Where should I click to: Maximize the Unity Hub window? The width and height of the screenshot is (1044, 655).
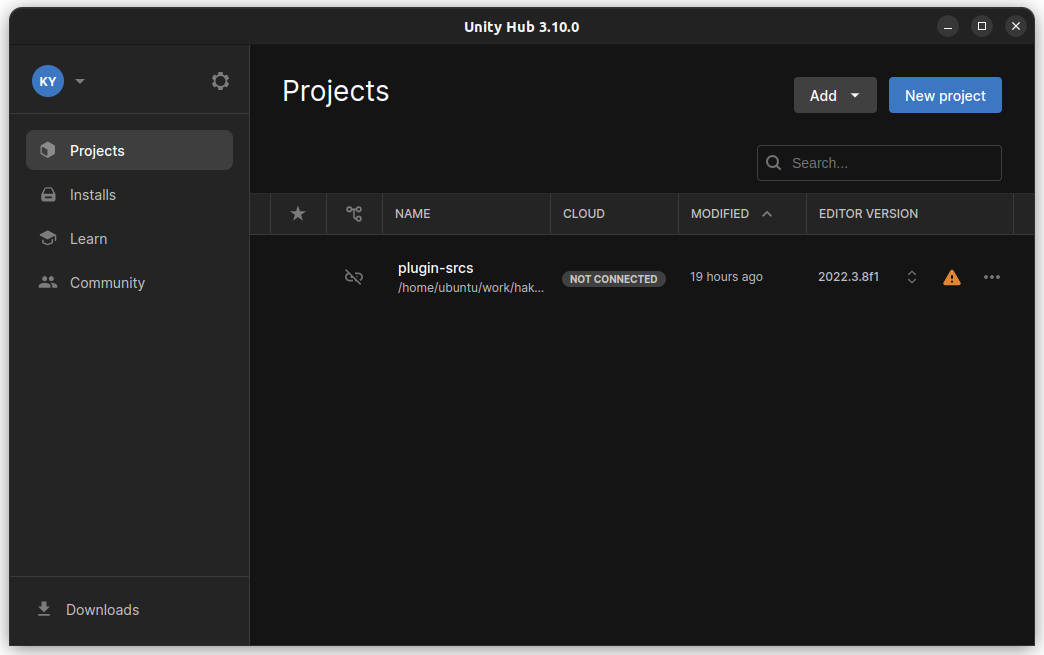[981, 27]
